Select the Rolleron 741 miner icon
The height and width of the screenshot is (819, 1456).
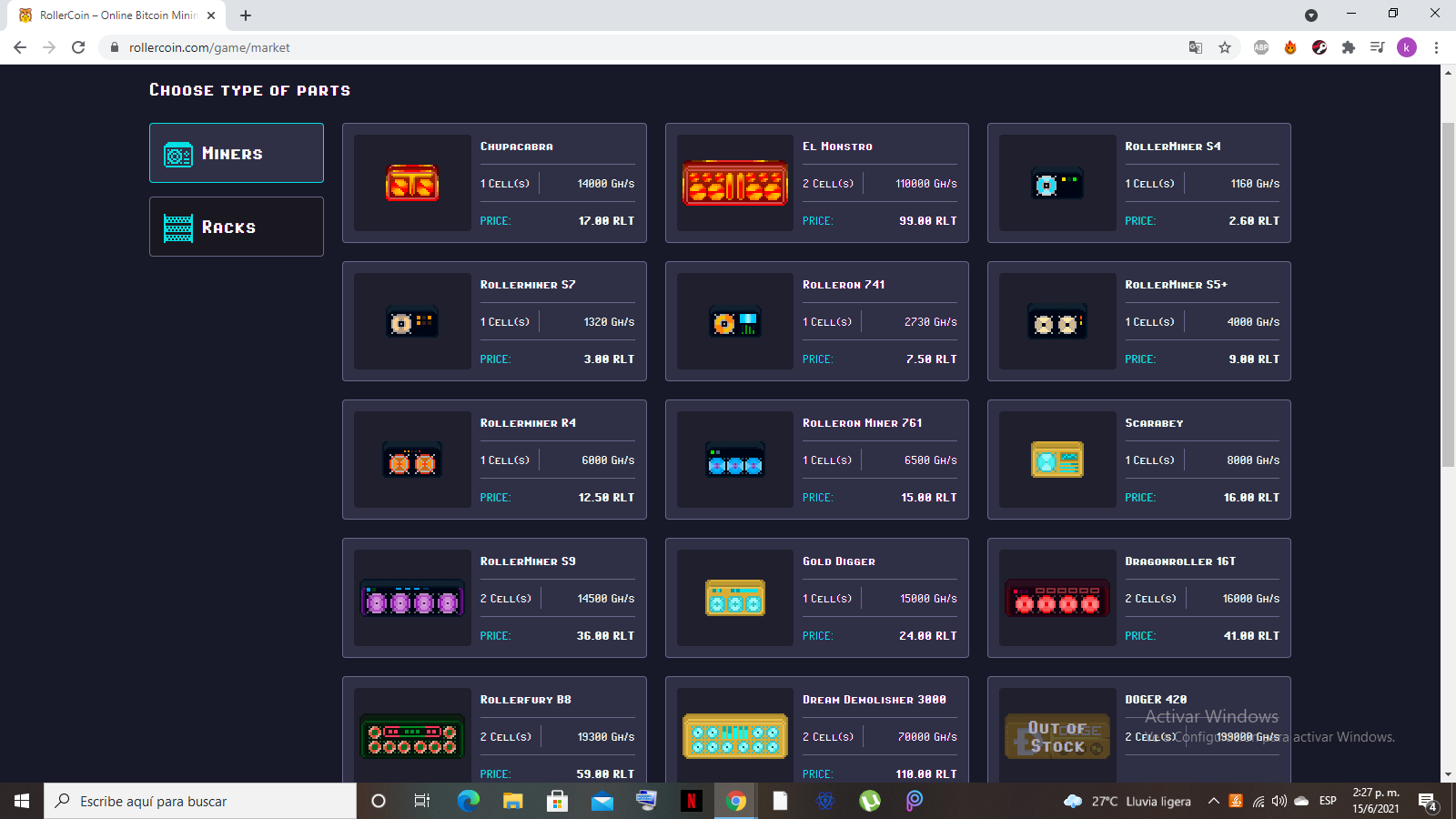point(735,322)
